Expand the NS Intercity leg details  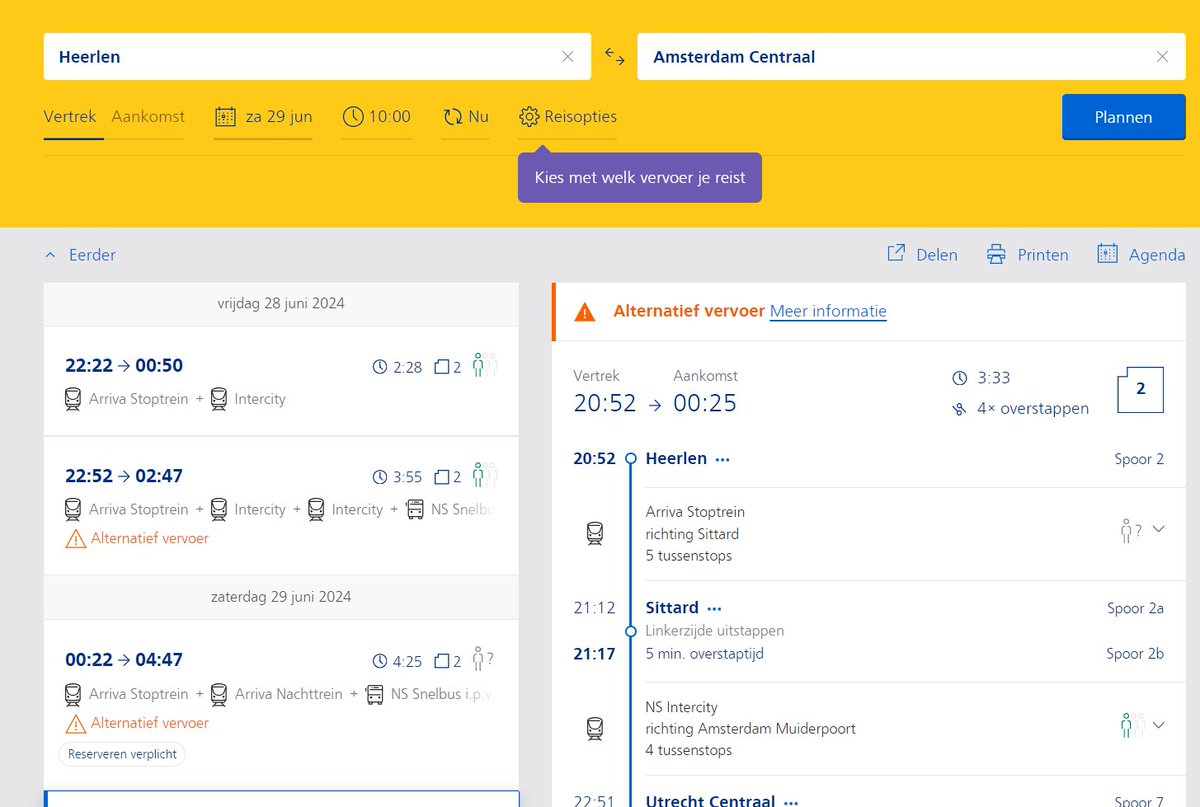[x=1159, y=725]
